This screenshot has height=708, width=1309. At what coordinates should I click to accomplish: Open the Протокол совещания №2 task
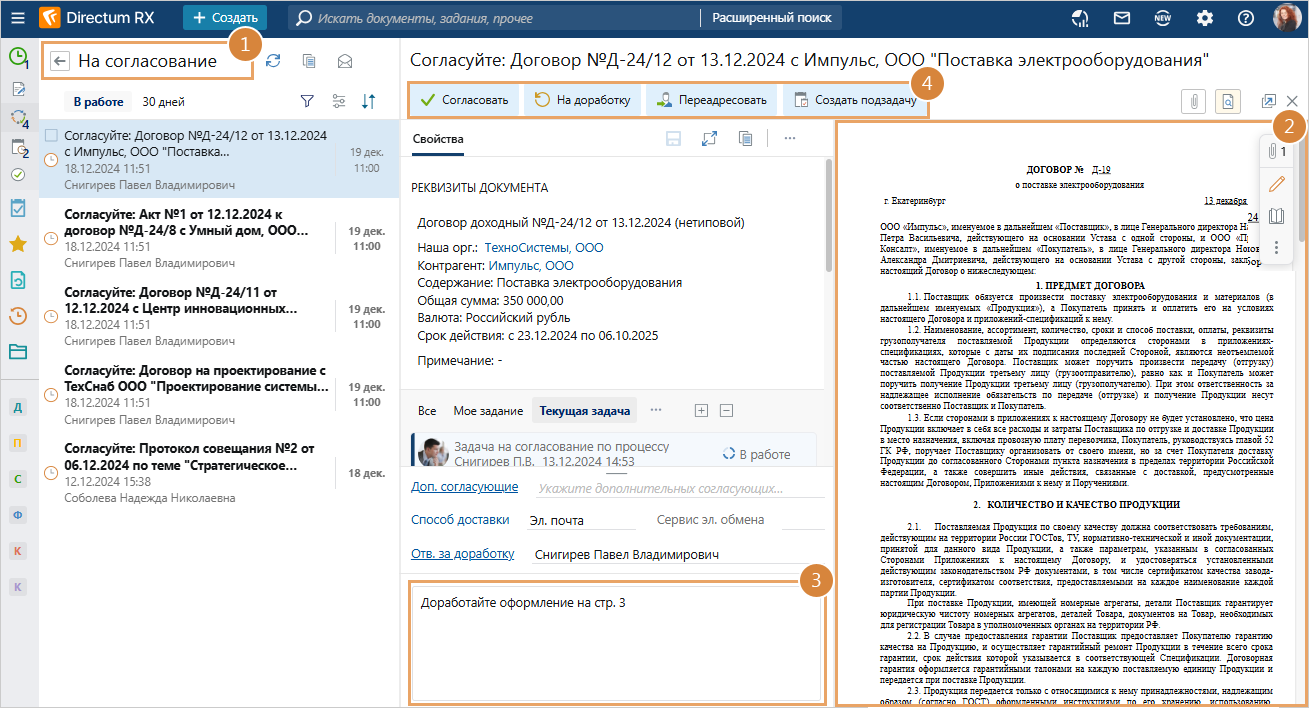point(218,473)
